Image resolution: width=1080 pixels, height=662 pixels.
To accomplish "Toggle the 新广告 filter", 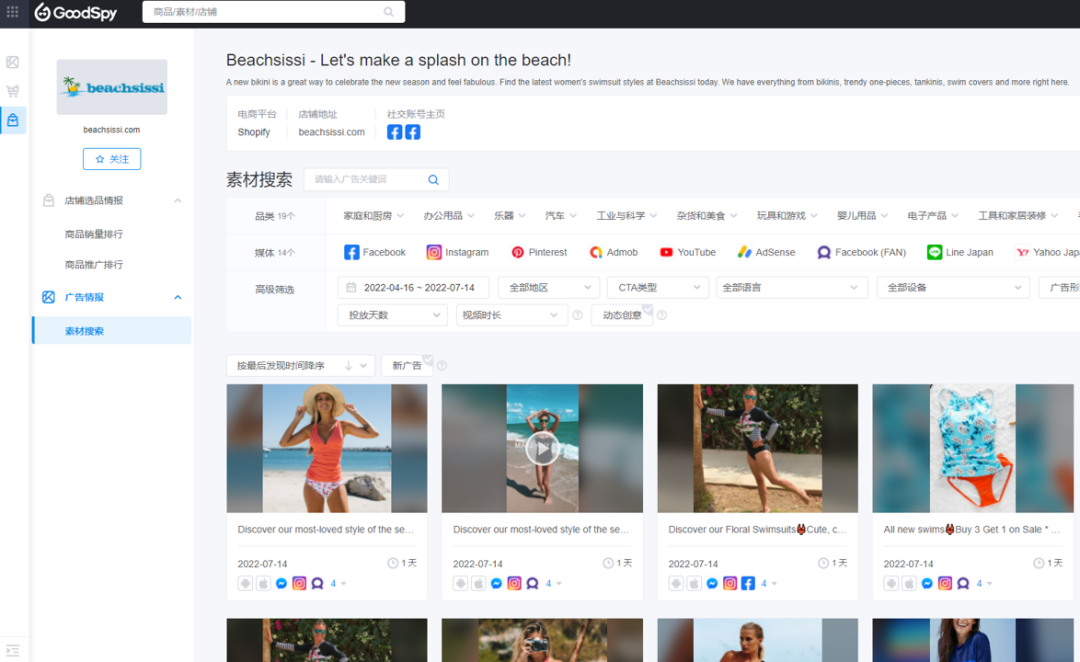I will [x=407, y=366].
